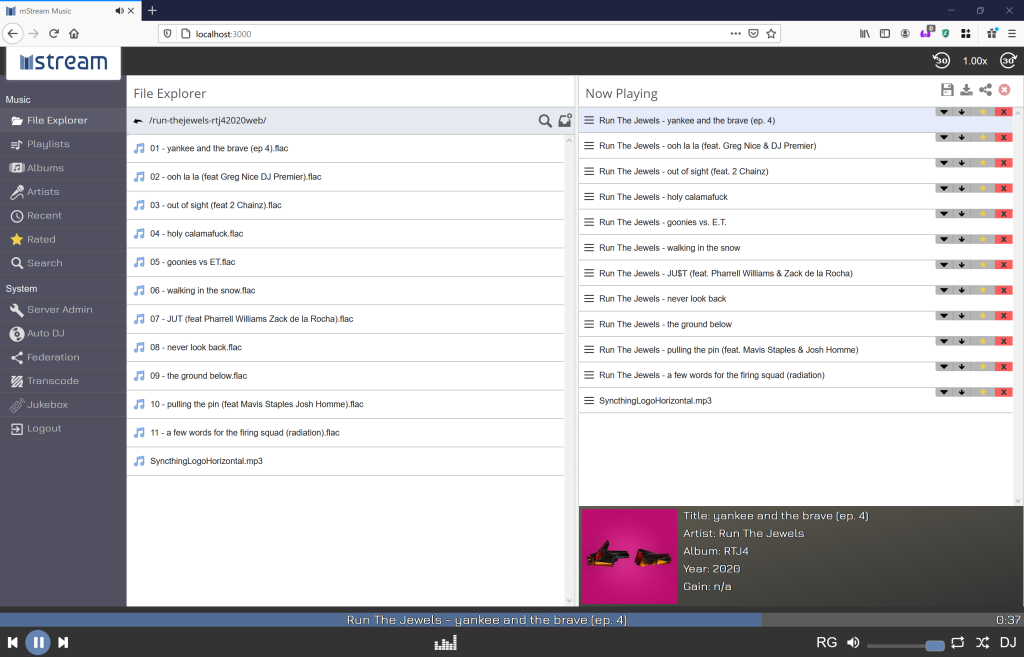1024x657 pixels.
Task: Expand options arrow for 'ooh la la' track
Action: (x=943, y=137)
